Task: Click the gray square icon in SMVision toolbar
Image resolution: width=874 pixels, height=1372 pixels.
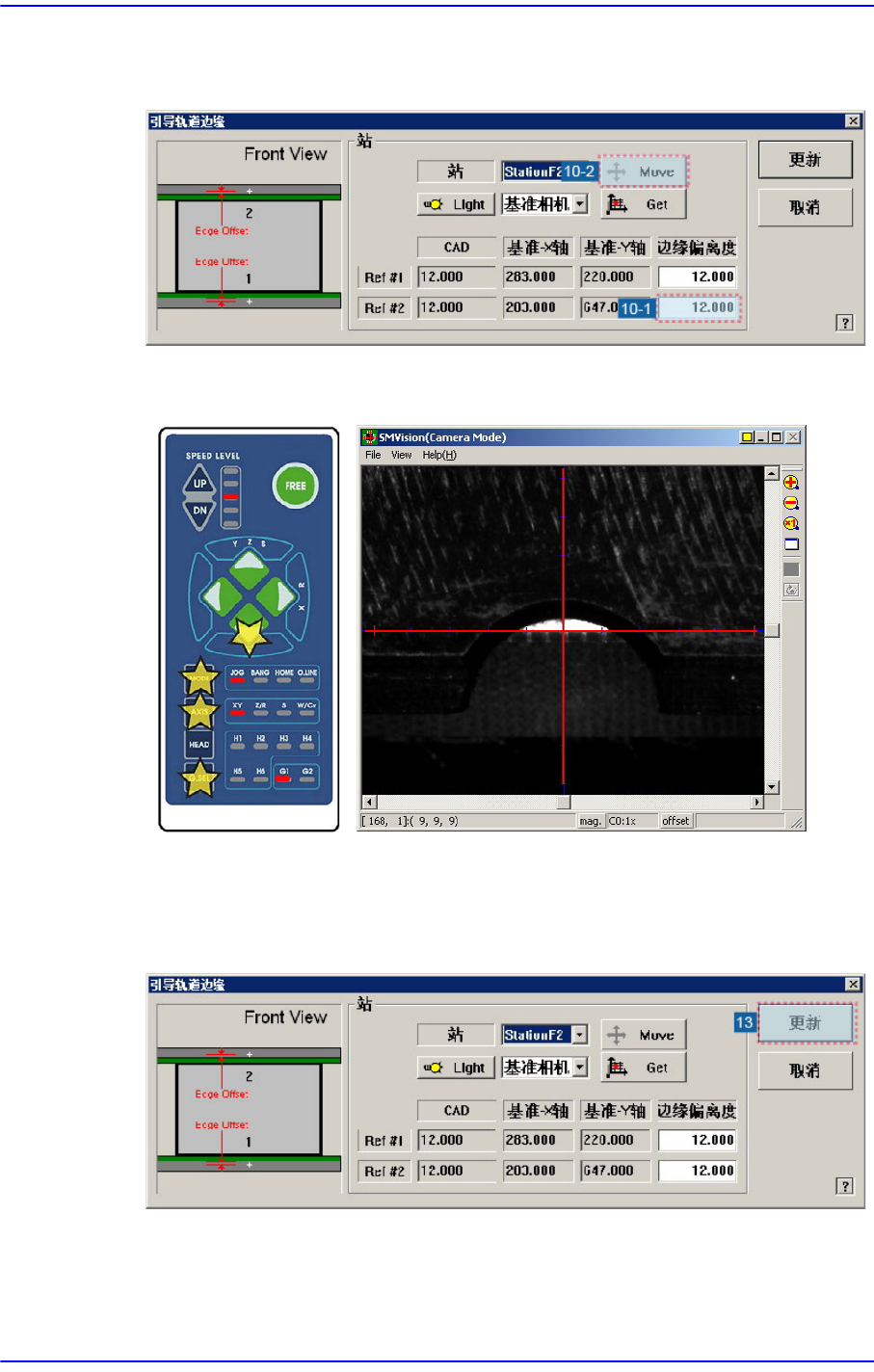Action: [x=791, y=569]
